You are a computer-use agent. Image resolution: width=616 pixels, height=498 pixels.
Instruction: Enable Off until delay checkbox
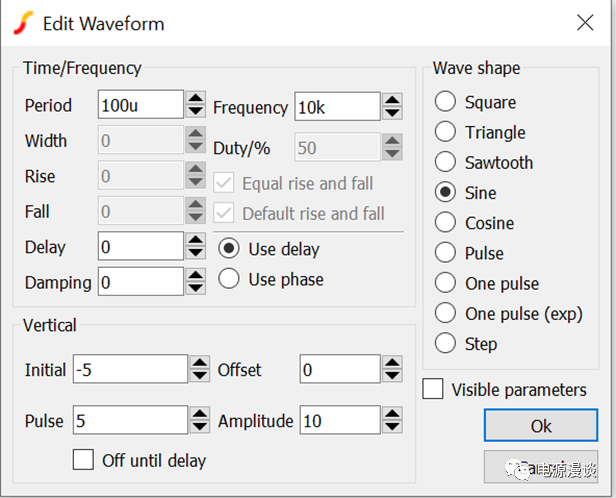(84, 460)
